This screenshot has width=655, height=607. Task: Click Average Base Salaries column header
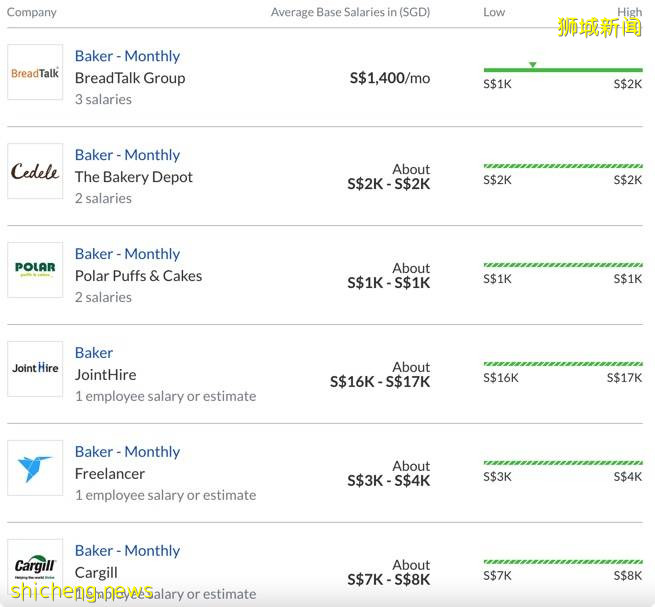click(x=351, y=12)
